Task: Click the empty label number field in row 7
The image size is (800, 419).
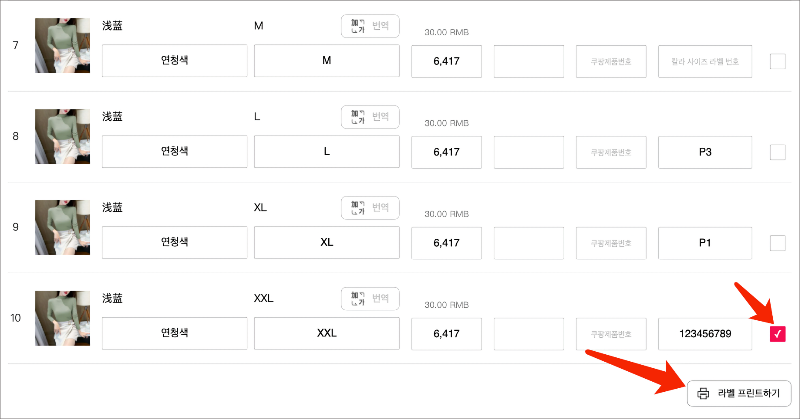Action: [705, 62]
